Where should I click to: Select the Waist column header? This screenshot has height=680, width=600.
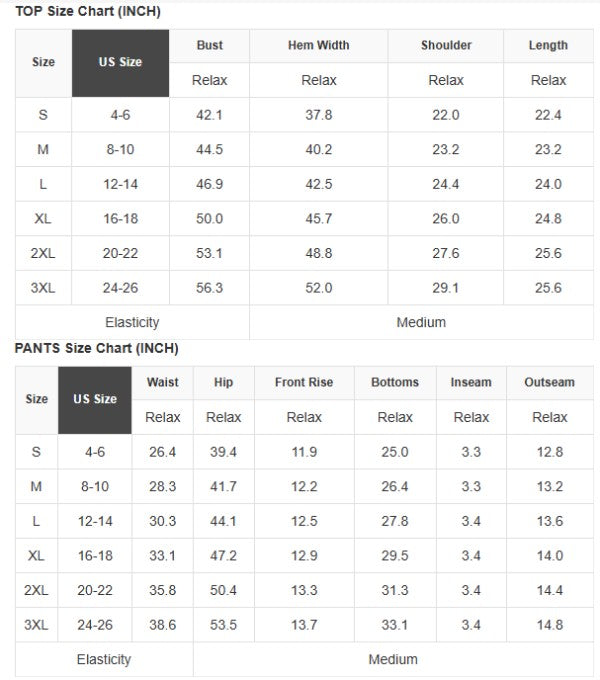163,382
